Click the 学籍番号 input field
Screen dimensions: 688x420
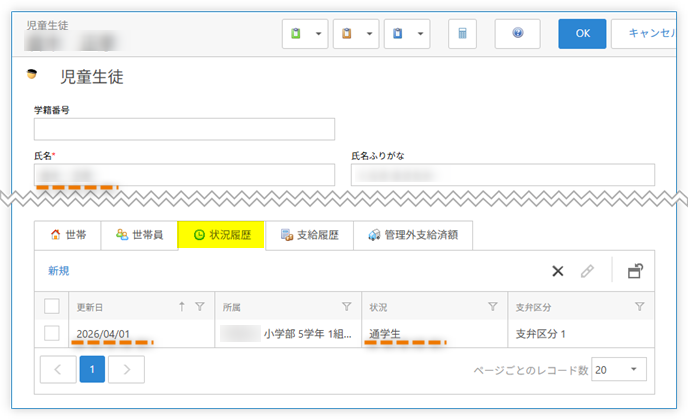[x=184, y=129]
